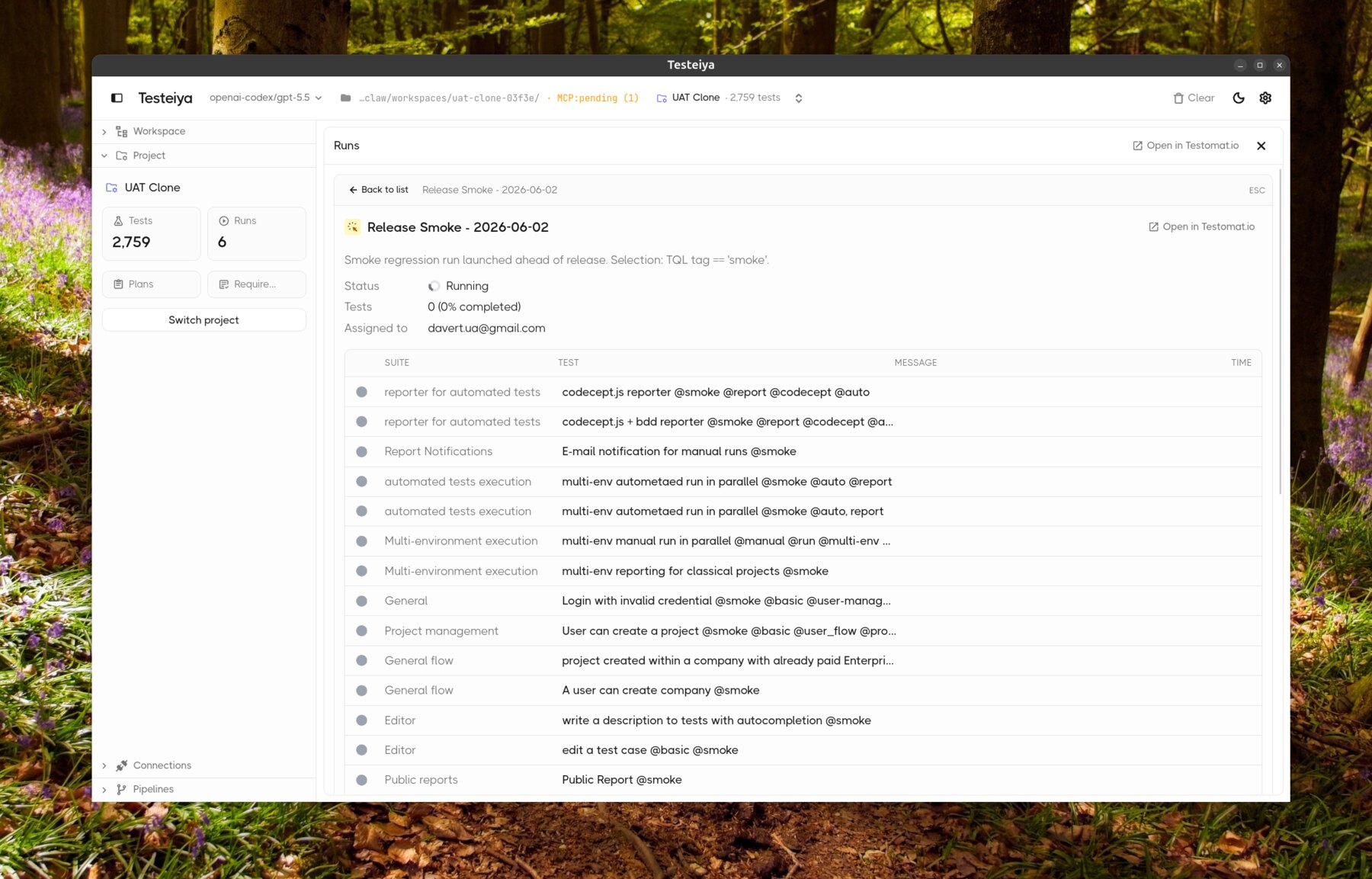Close the Runs panel with X
Image resolution: width=1372 pixels, height=879 pixels.
1261,146
